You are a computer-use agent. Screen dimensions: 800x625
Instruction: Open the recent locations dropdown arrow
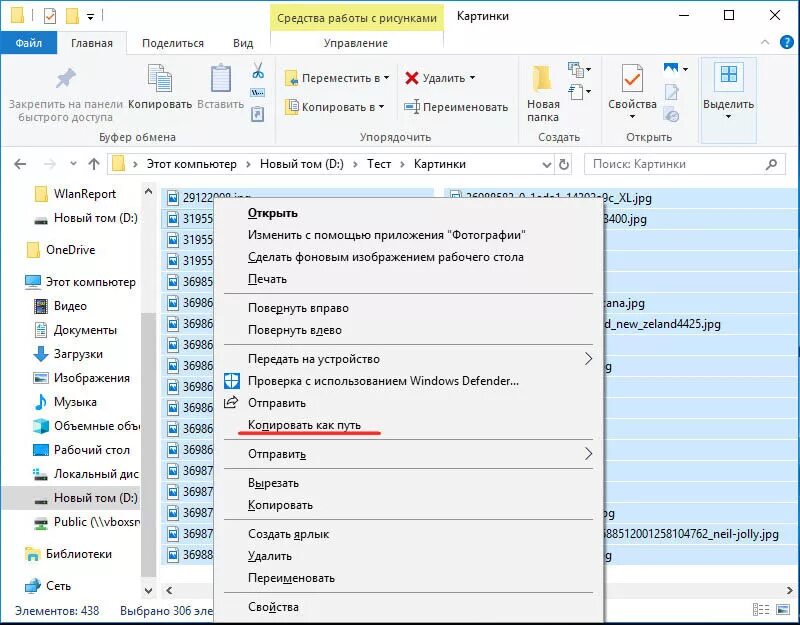[x=73, y=164]
